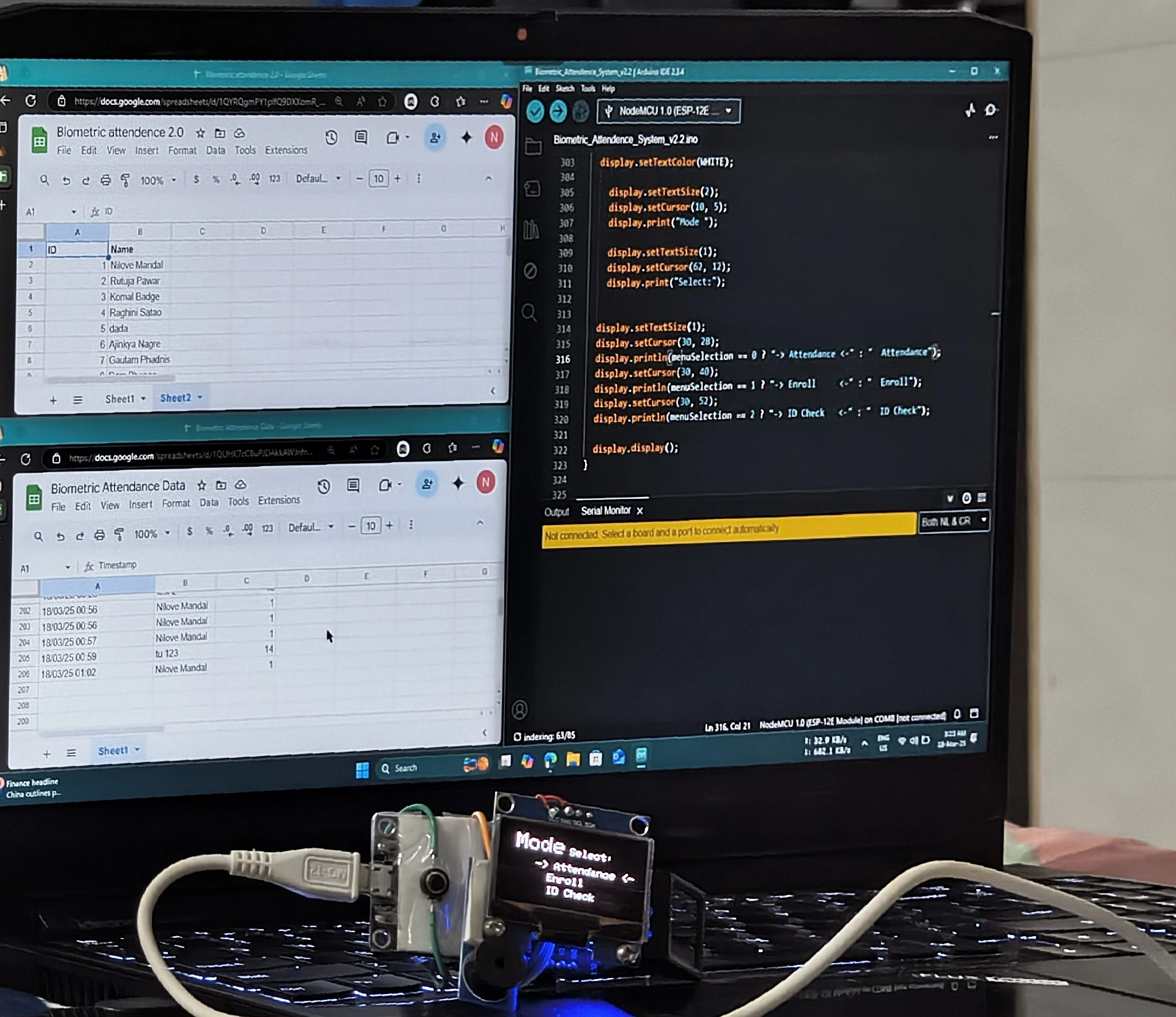Open the Both NL & CR line ending dropdown
The image size is (1176, 1017).
[954, 521]
